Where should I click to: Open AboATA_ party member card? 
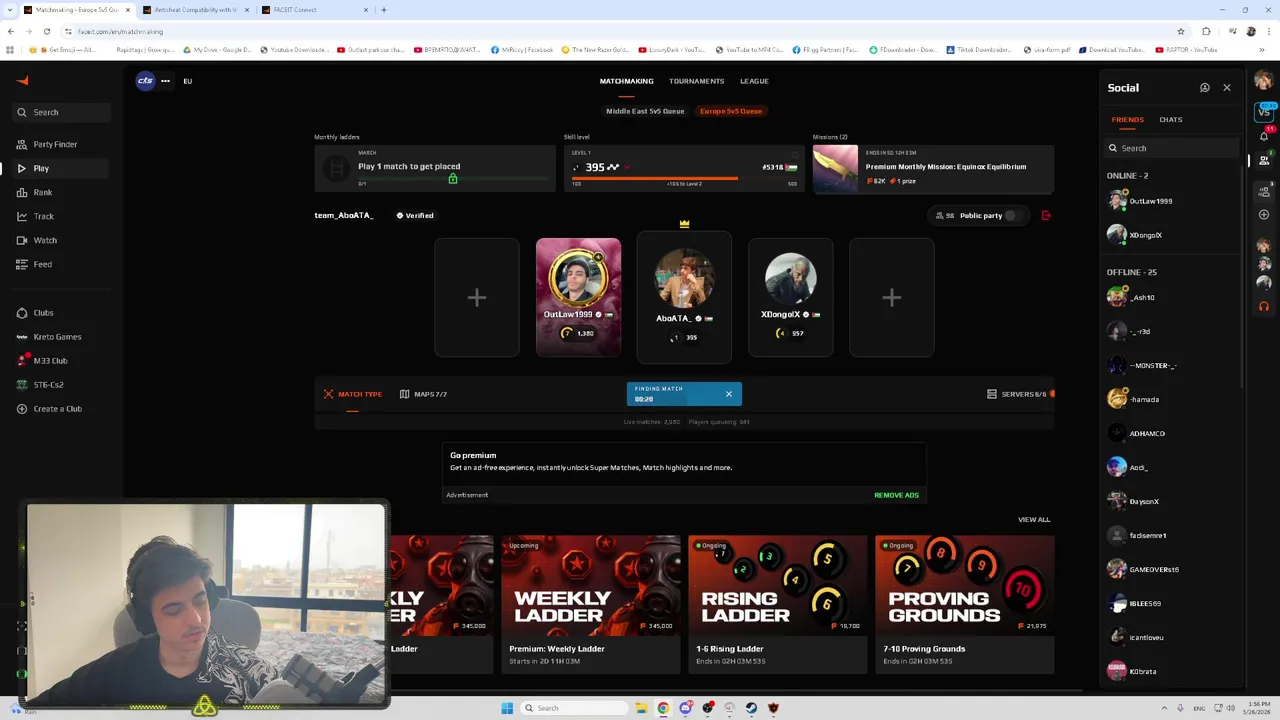tap(684, 297)
